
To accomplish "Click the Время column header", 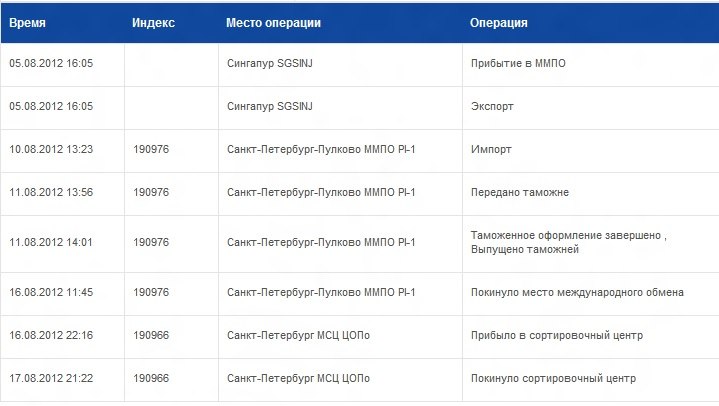I will (x=27, y=23).
